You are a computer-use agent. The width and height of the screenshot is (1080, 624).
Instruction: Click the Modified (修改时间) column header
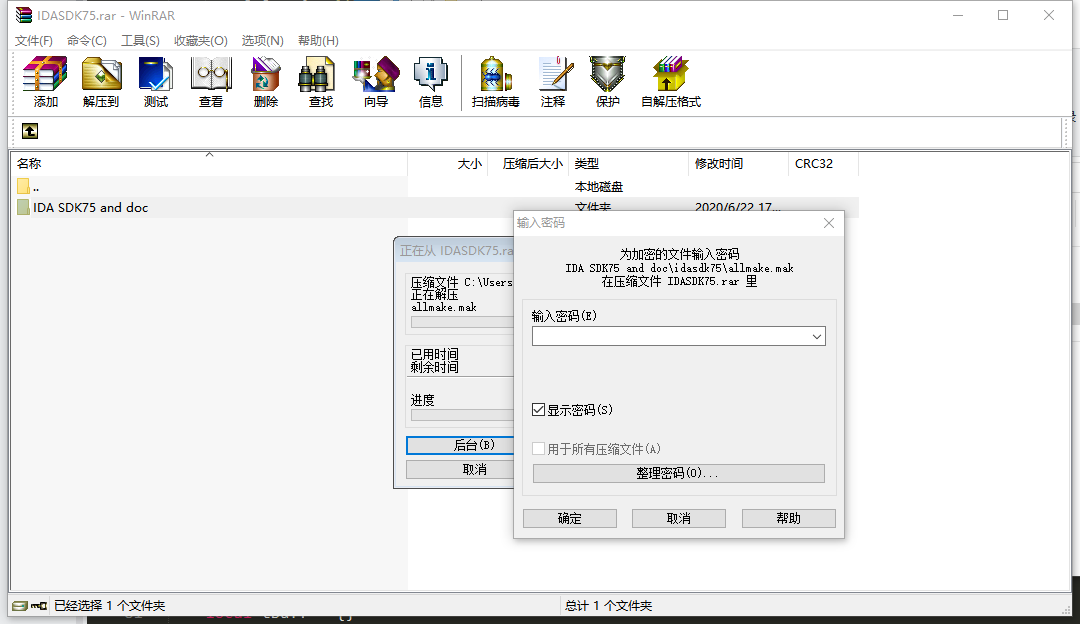coord(738,163)
